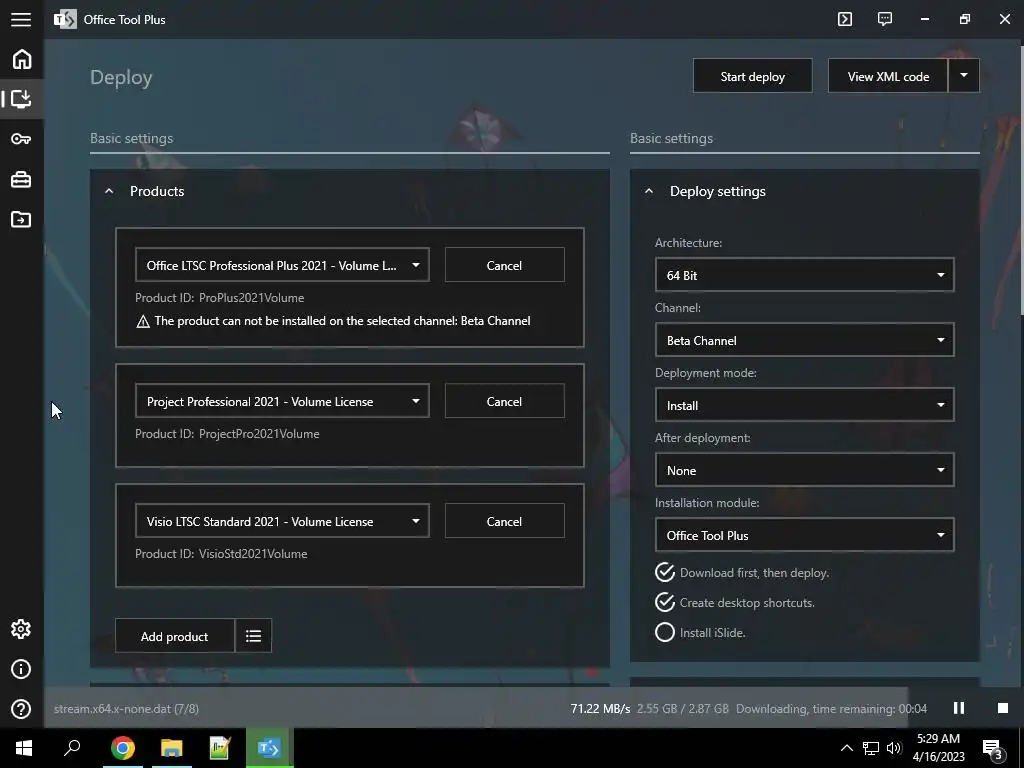Click Product ID ProPlus2021Volume text

click(x=219, y=298)
